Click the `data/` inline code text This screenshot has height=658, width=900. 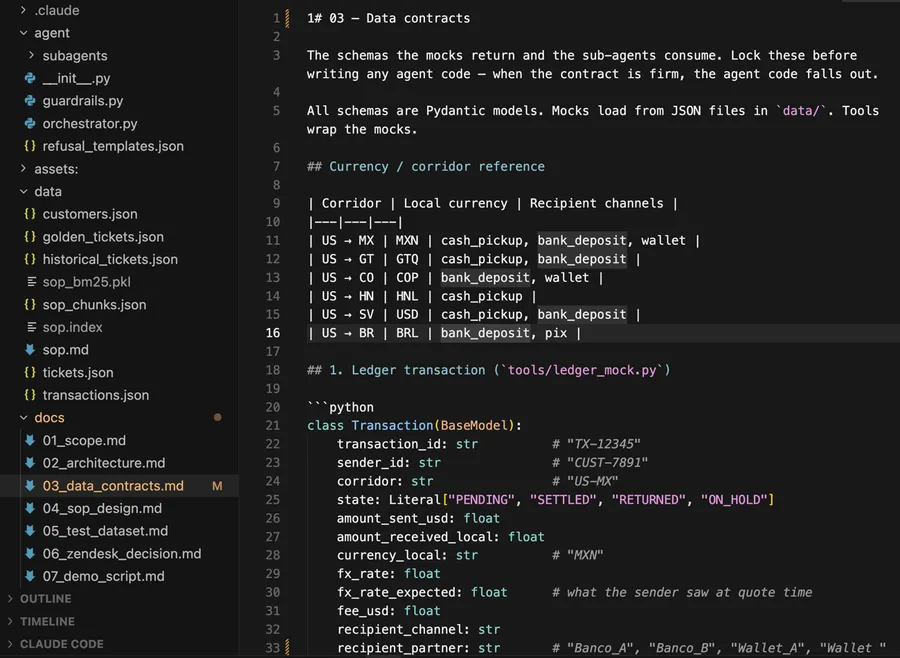point(801,111)
